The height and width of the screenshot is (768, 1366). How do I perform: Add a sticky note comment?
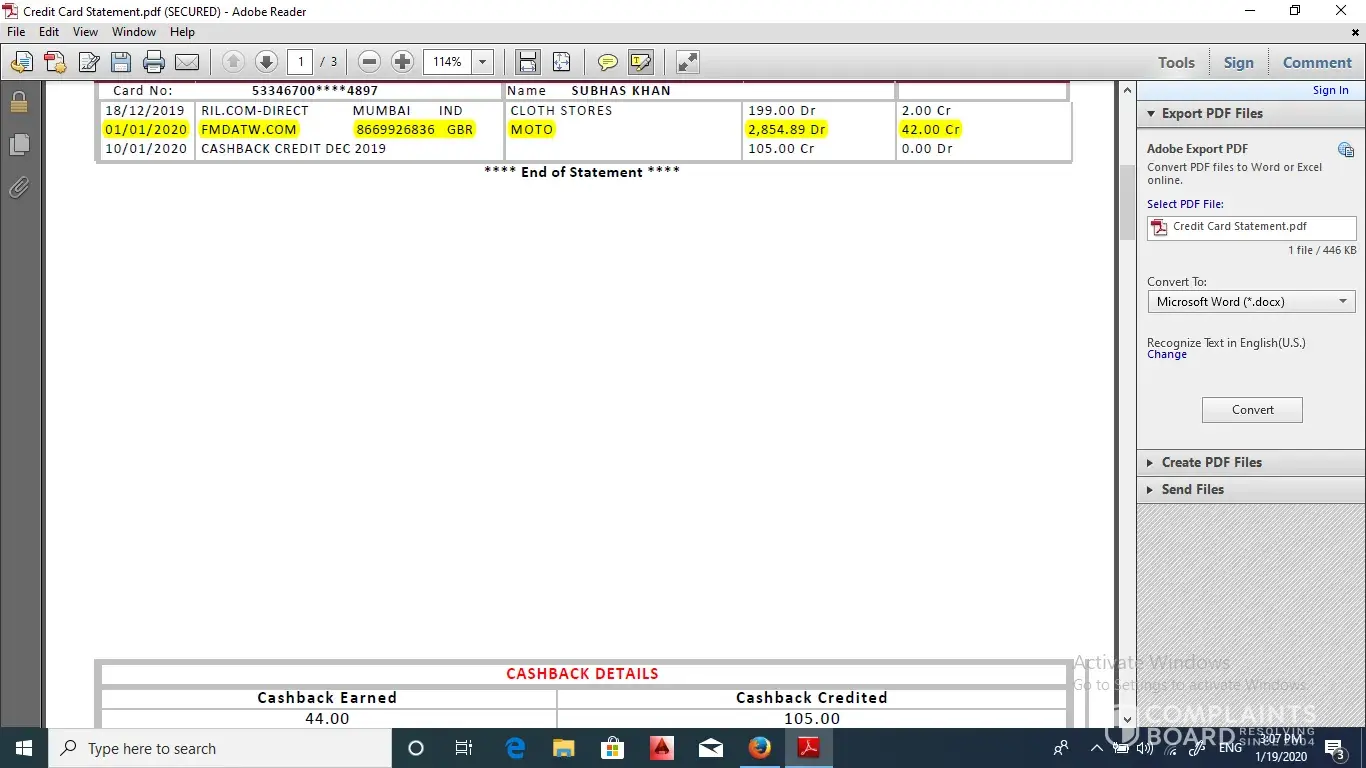[607, 62]
